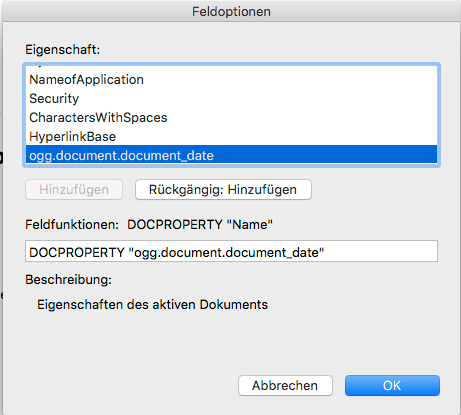Click the Rückgängig: Hinzufügen button
The width and height of the screenshot is (461, 415).
223,190
